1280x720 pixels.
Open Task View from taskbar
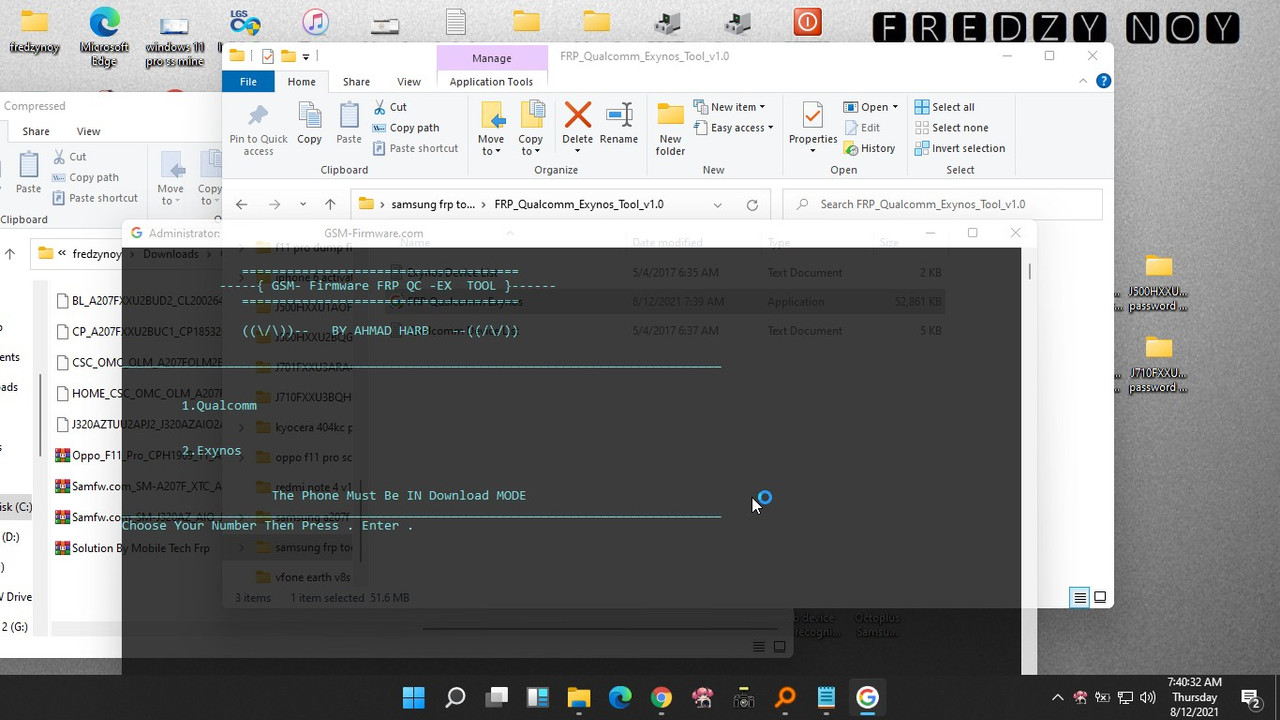coord(497,697)
